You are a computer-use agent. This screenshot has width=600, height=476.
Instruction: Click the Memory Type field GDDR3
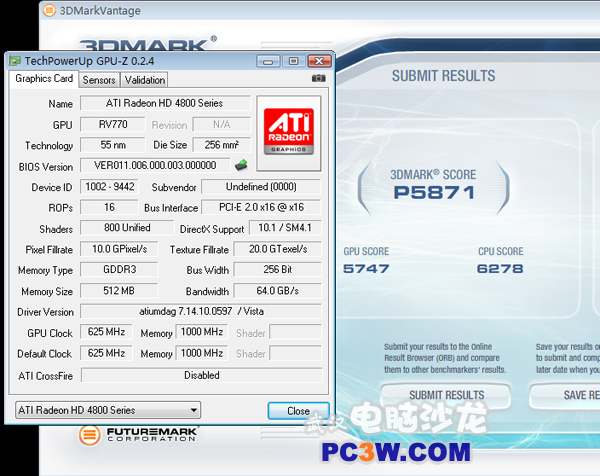[119, 269]
